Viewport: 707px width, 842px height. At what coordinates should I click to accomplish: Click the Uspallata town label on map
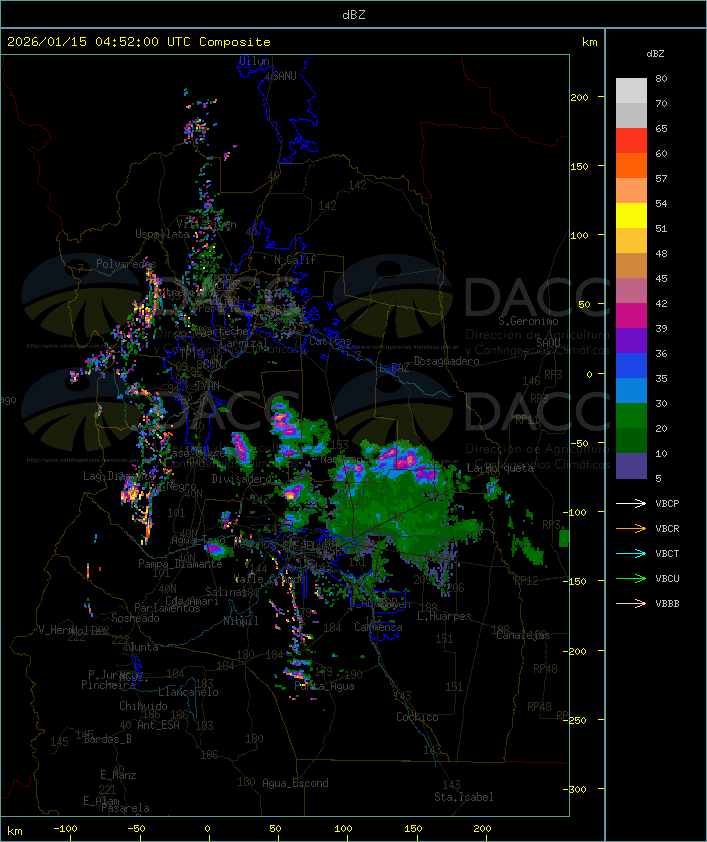point(162,234)
